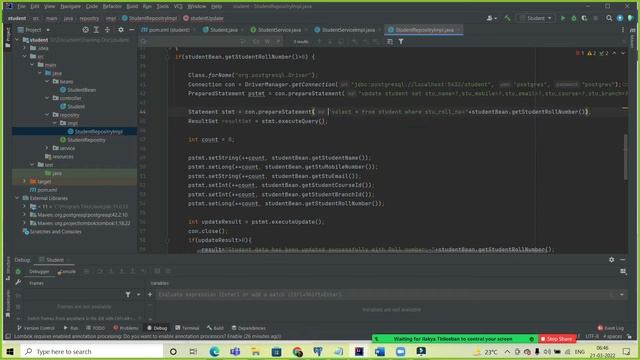Image resolution: width=640 pixels, height=360 pixels.
Task: Hide the Project panel with minus icon
Action: click(x=131, y=30)
